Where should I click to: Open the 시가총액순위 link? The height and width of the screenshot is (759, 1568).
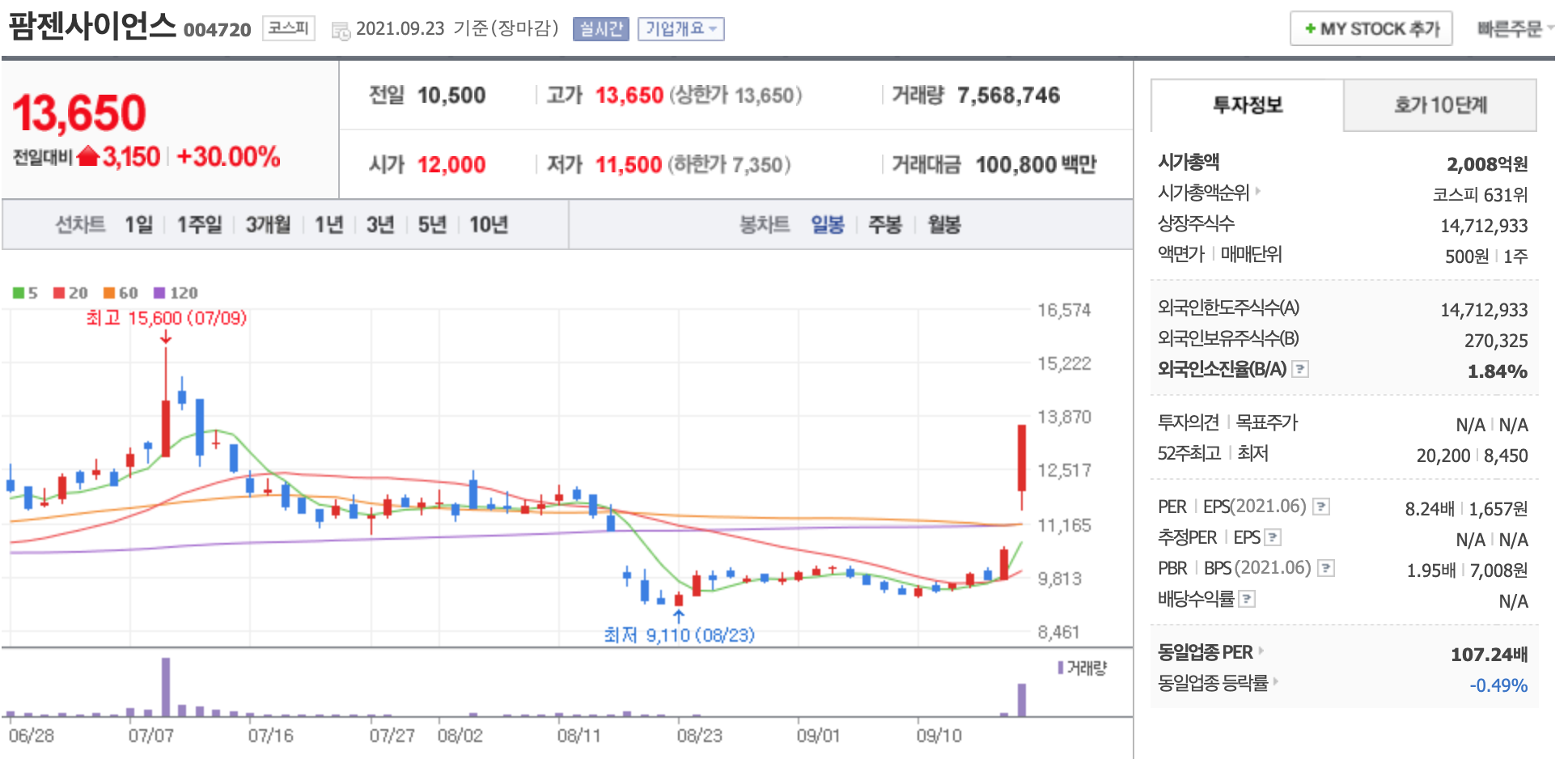(1203, 193)
